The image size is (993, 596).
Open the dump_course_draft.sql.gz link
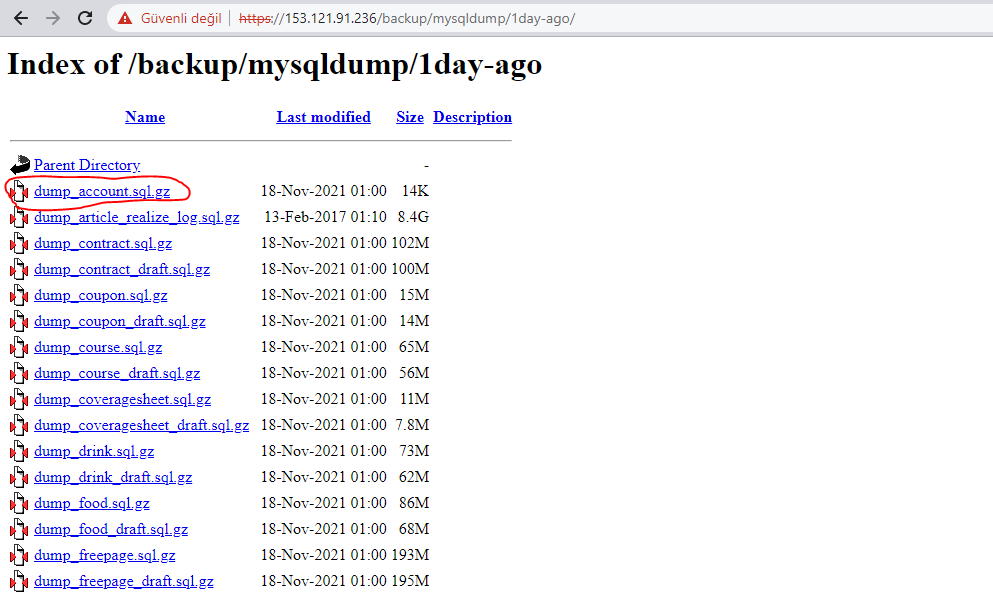(117, 373)
